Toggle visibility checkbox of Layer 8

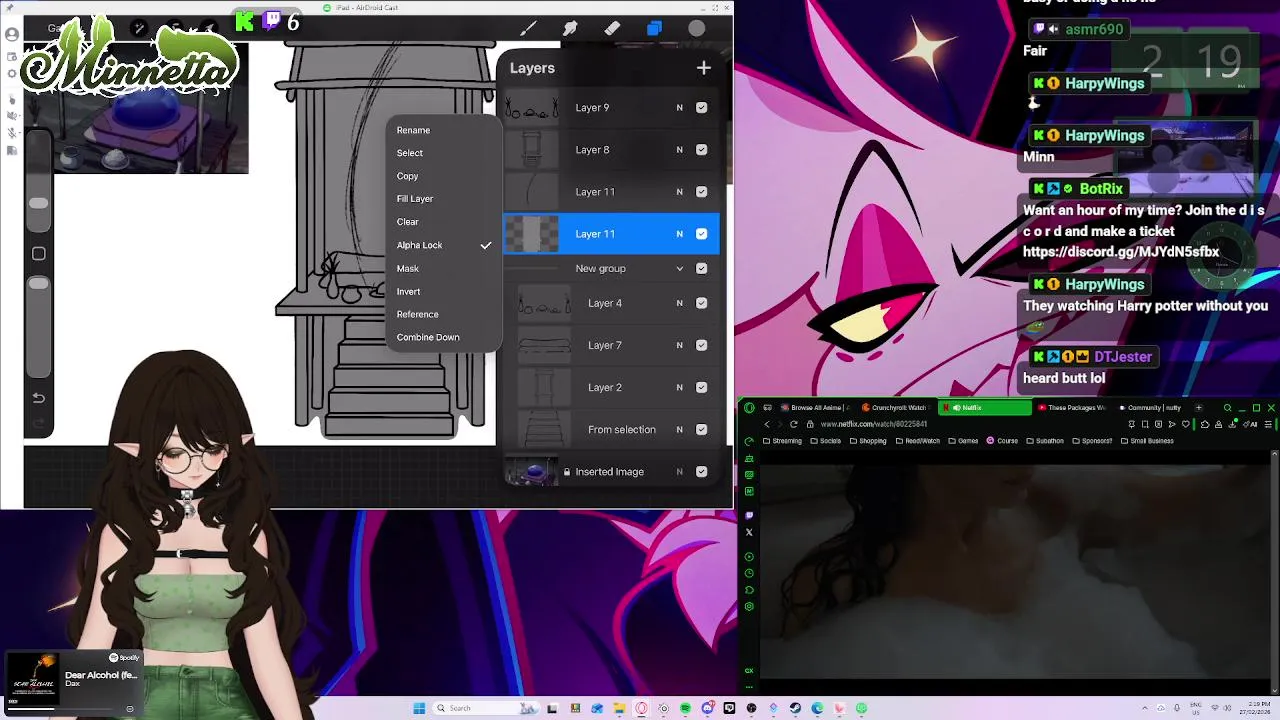tap(701, 150)
